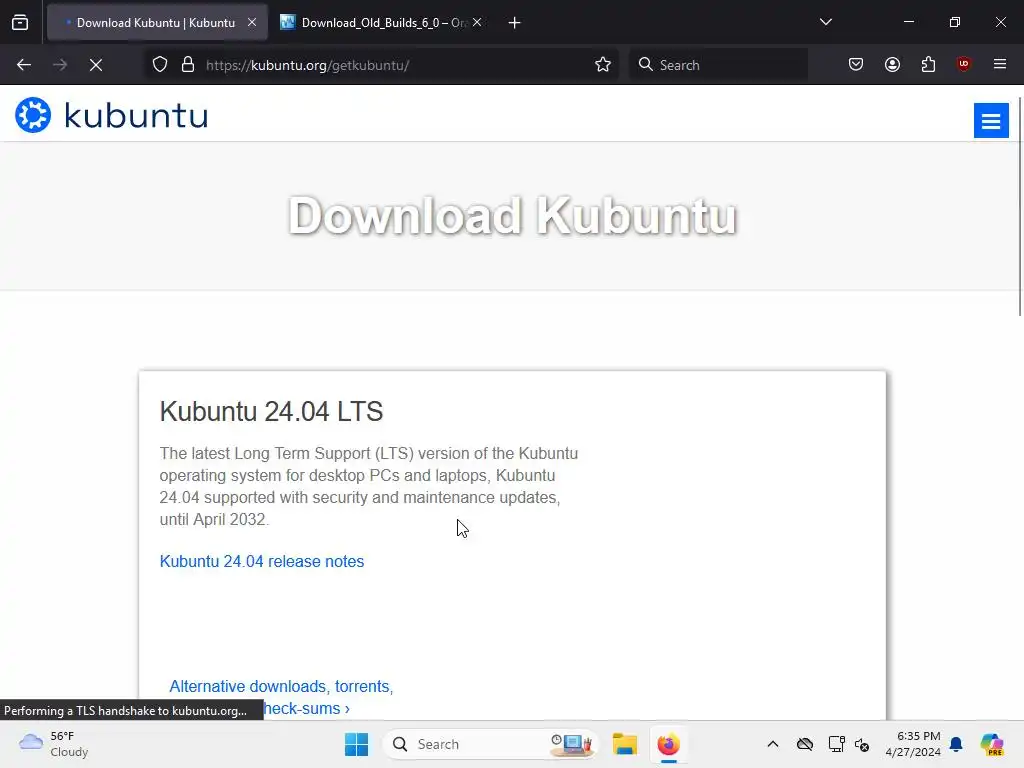
Task: Open network status tray icon
Action: point(836,744)
